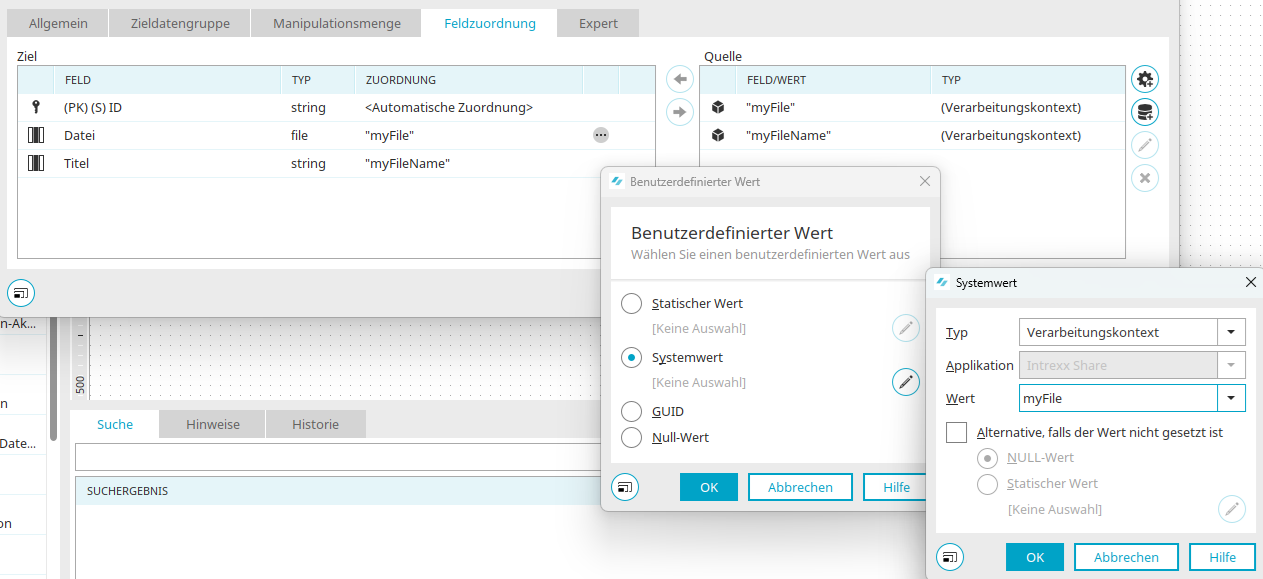Open the Wert myFile dropdown arrow
The image size is (1263, 579).
click(x=1231, y=398)
